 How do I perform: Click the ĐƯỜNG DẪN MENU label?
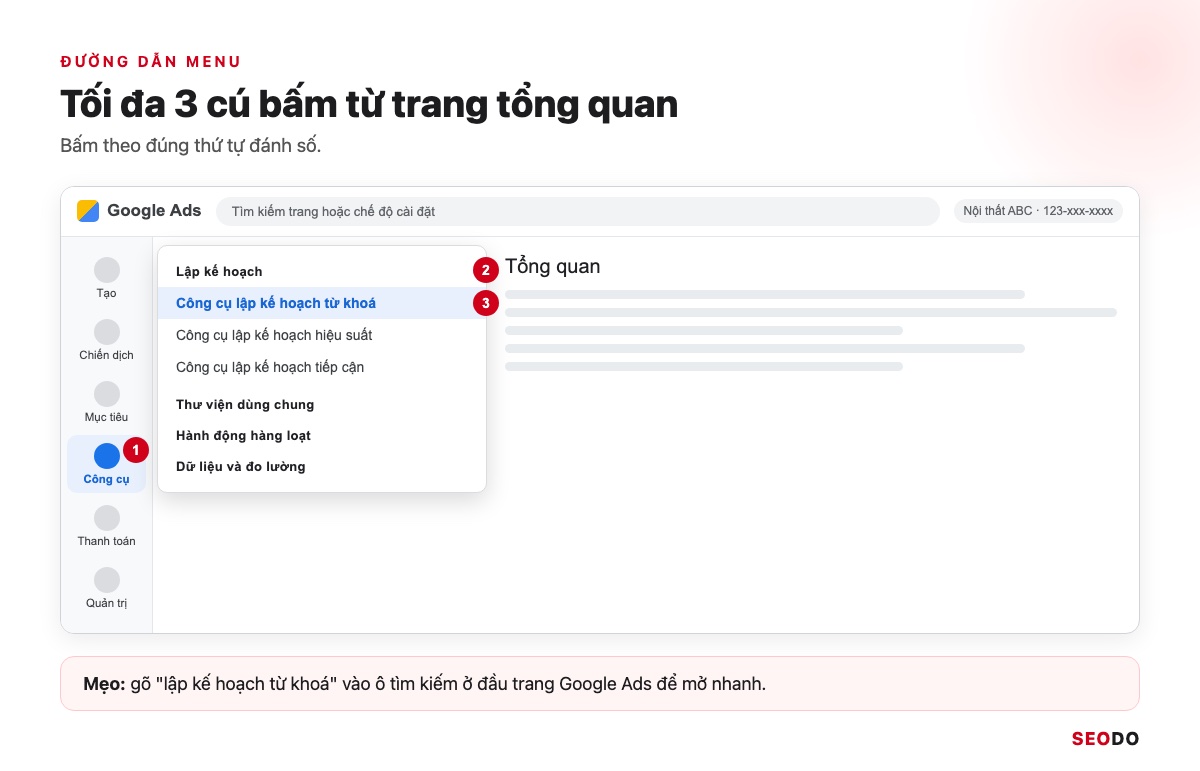151,62
